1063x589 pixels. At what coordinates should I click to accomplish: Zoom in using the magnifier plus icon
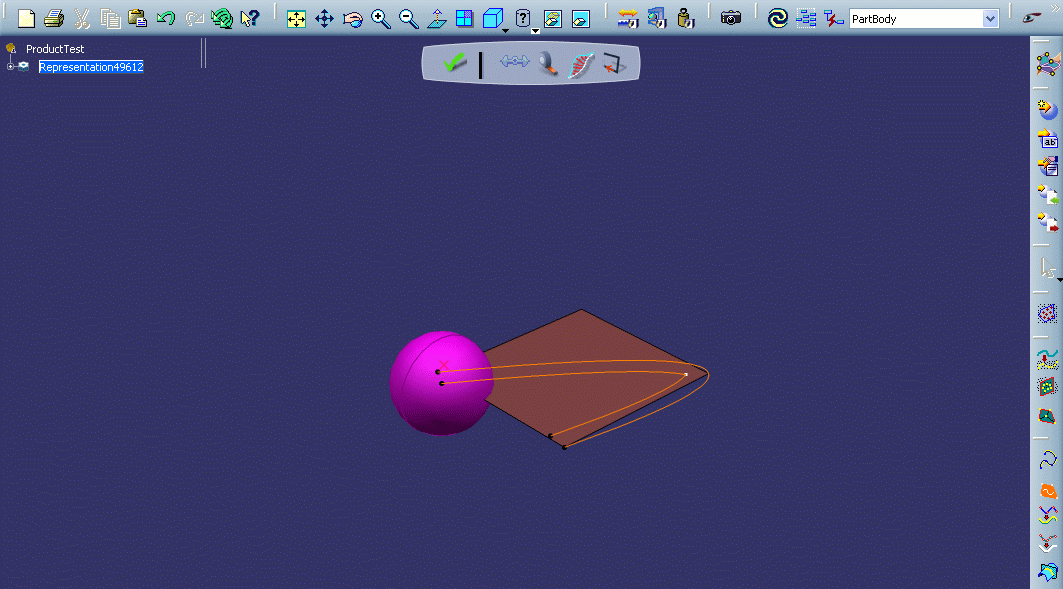(381, 18)
